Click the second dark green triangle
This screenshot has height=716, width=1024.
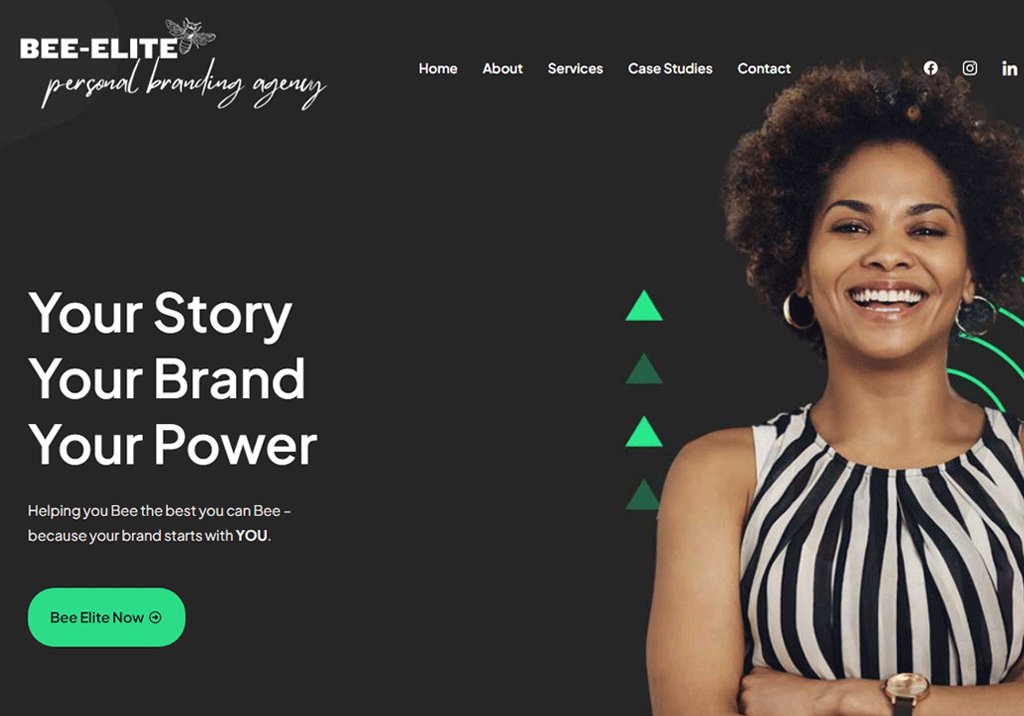pyautogui.click(x=644, y=368)
